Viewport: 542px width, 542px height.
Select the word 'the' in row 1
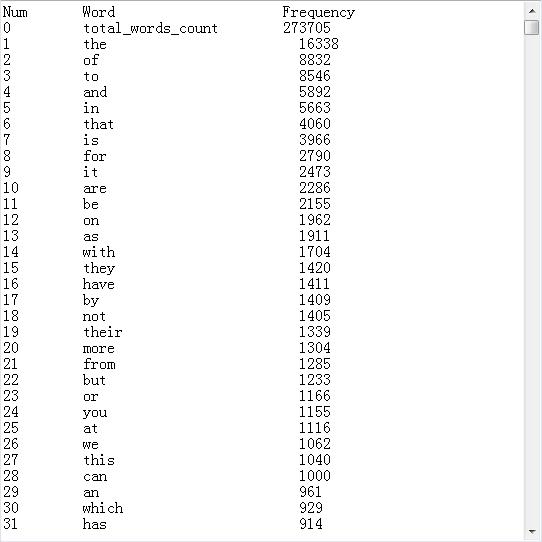[x=95, y=44]
